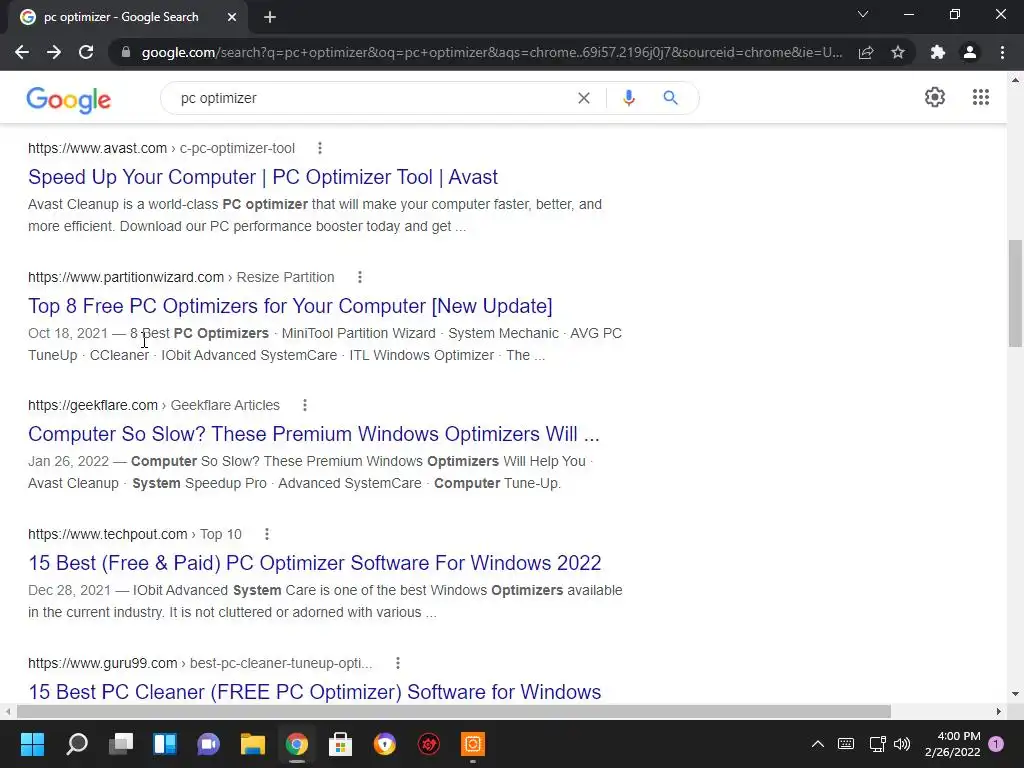Screen dimensions: 1024x768
Task: Open the Chrome profile avatar
Action: 970,52
